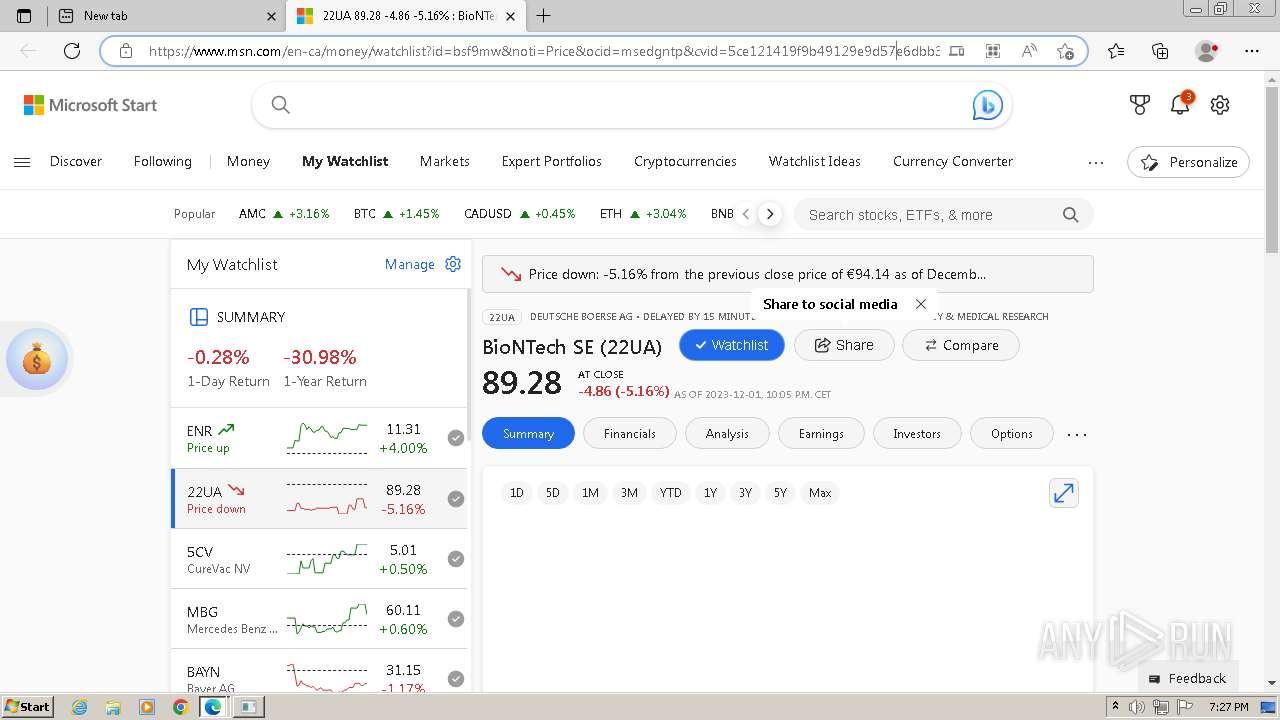1280x720 pixels.
Task: Show hidden system tray icons
Action: 1116,707
